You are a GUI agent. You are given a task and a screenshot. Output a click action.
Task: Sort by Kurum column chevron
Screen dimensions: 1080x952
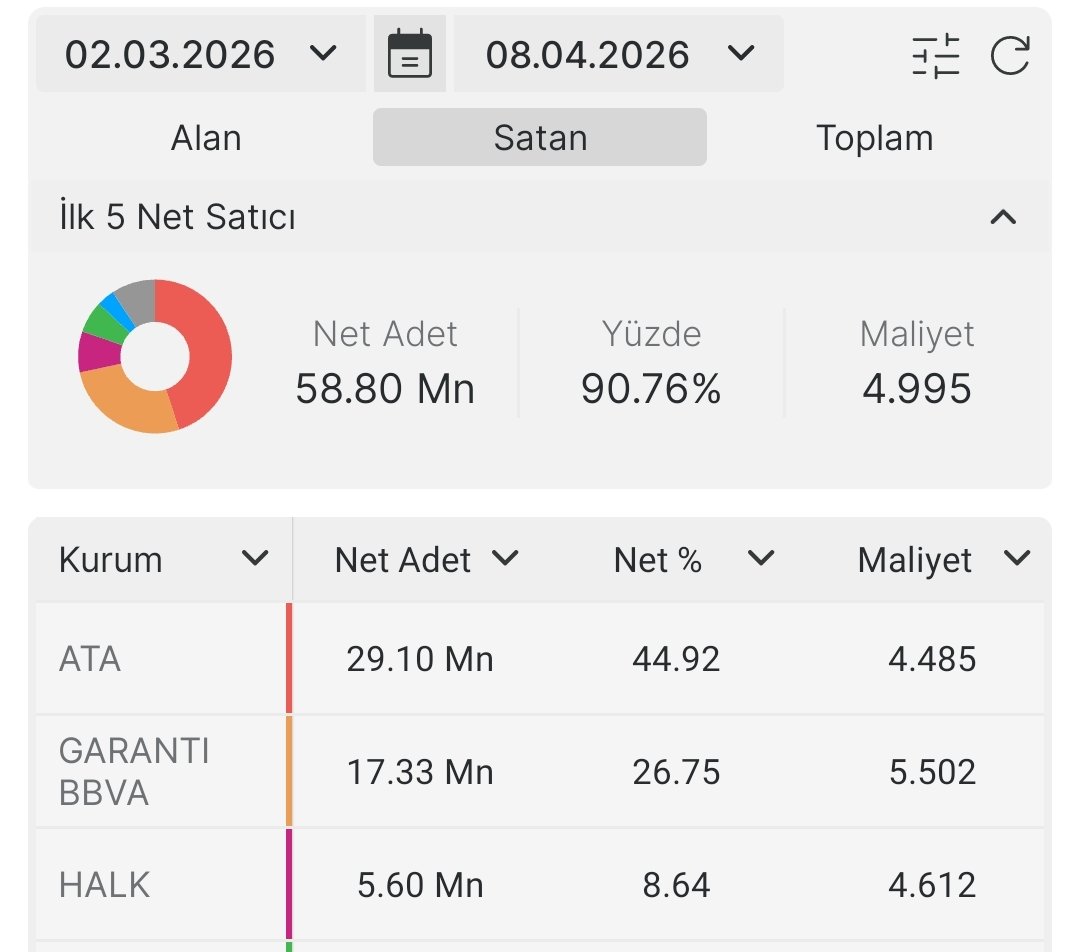255,558
